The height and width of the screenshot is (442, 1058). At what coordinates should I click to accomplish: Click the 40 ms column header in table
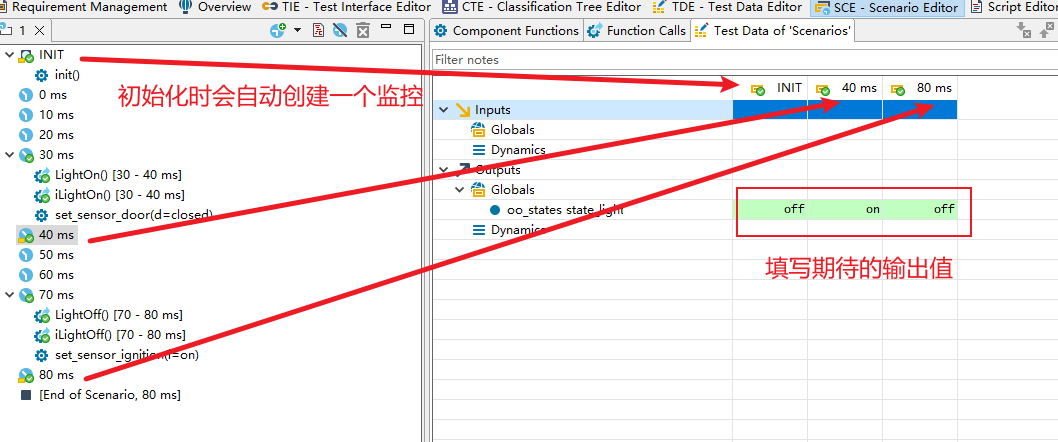point(845,88)
